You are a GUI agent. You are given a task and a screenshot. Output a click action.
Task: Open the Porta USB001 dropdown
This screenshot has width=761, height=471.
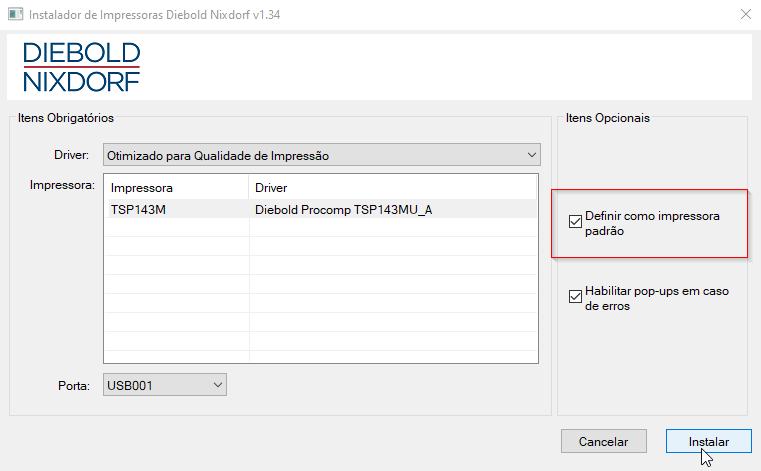[x=165, y=385]
